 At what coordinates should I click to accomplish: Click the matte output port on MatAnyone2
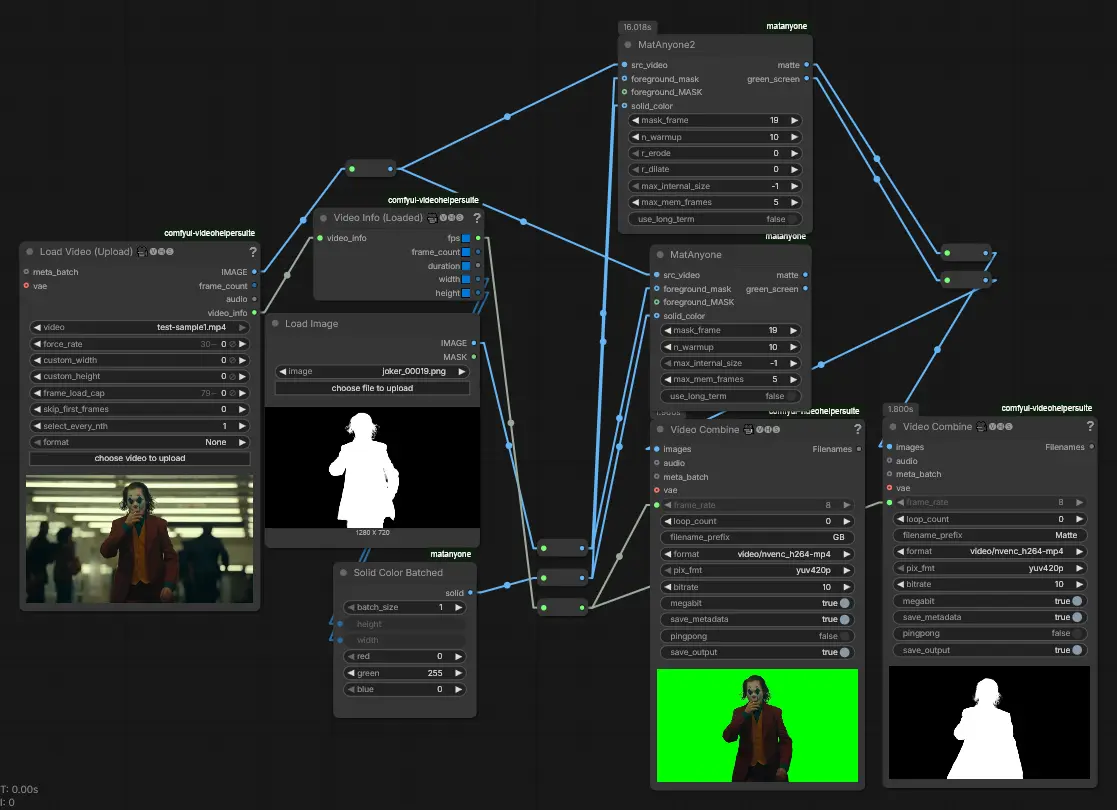808,65
